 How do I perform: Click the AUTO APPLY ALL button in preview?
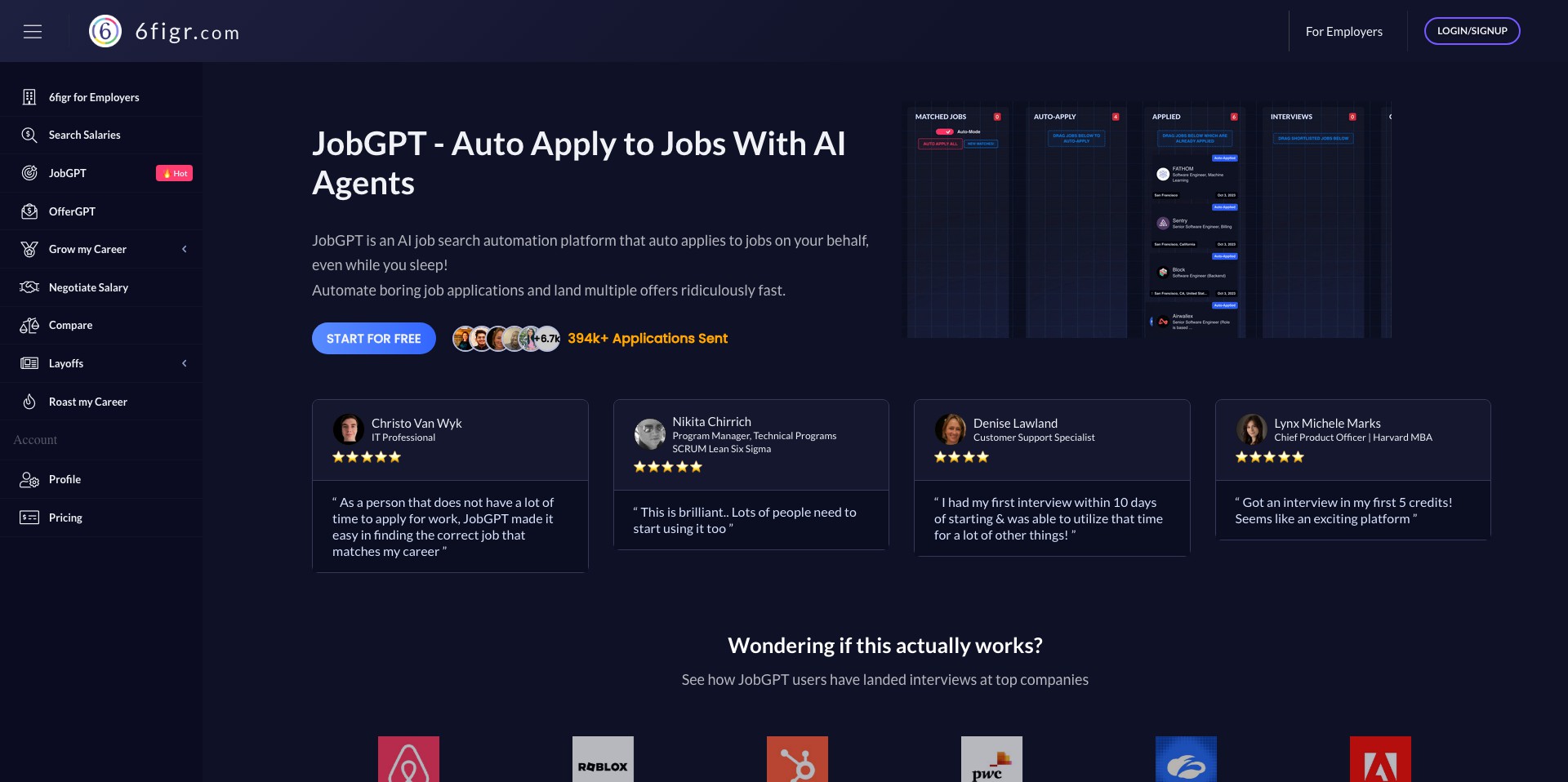[x=941, y=144]
